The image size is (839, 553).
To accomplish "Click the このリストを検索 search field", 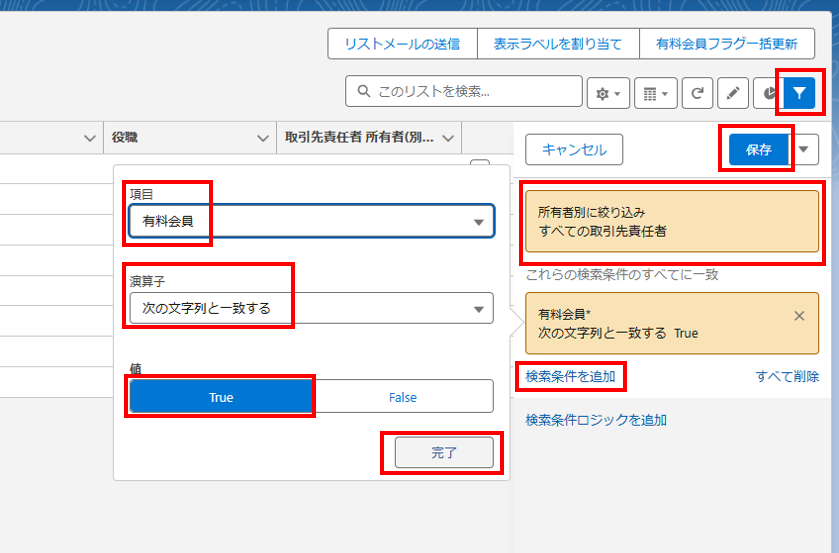I will 470,91.
